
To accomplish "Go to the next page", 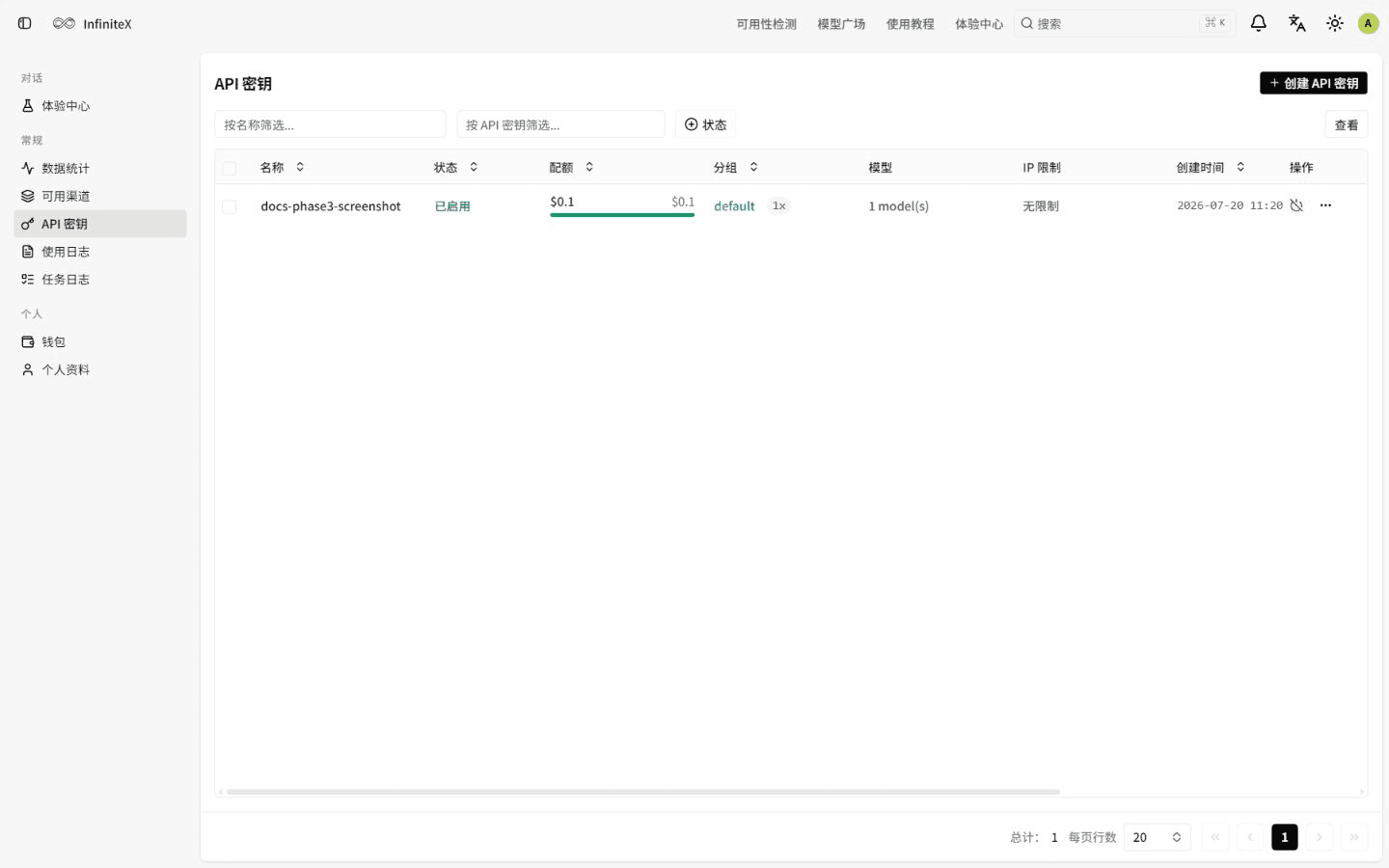I will (x=1320, y=837).
